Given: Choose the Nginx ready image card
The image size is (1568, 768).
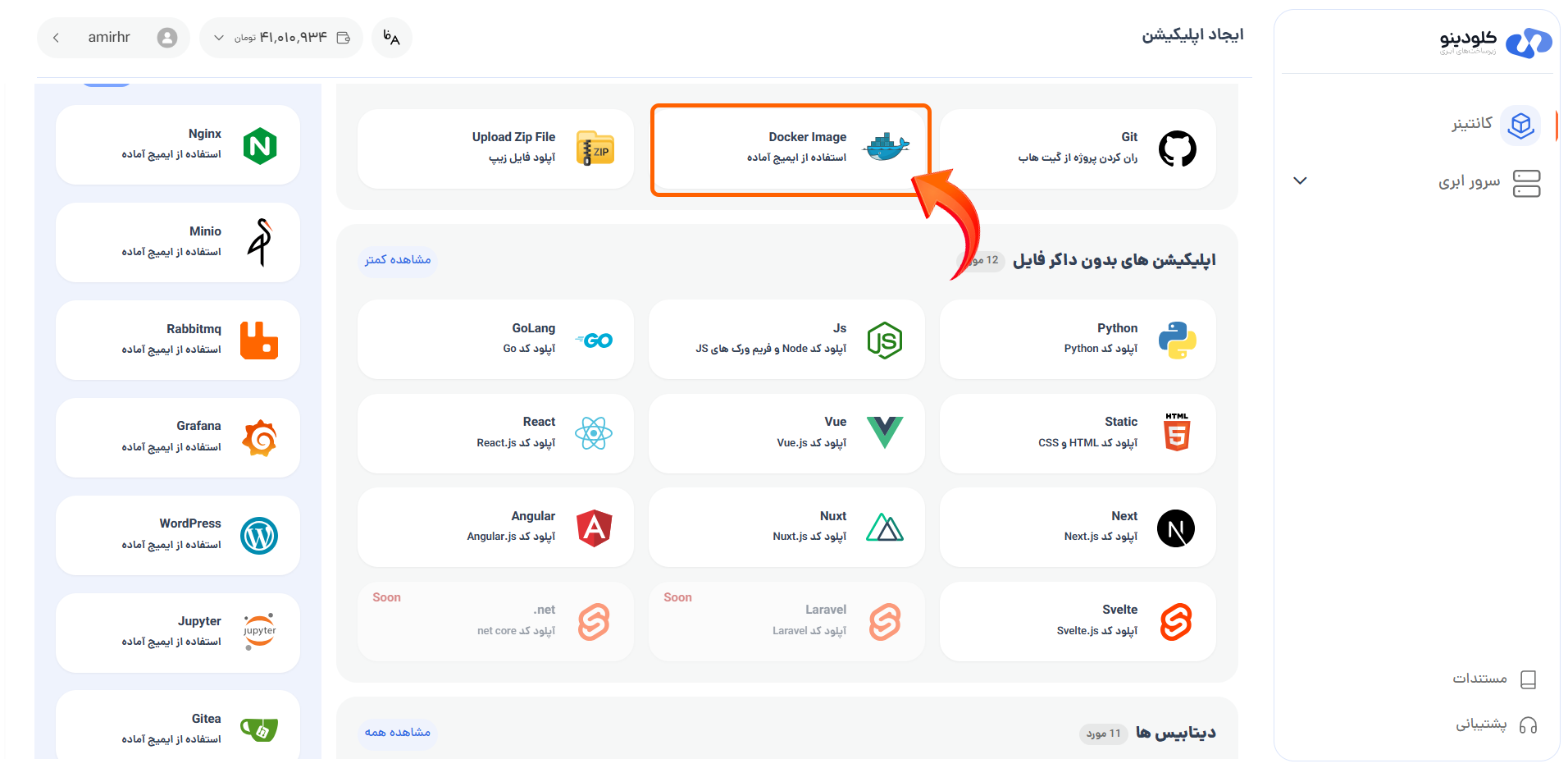Looking at the screenshot, I should click(178, 145).
